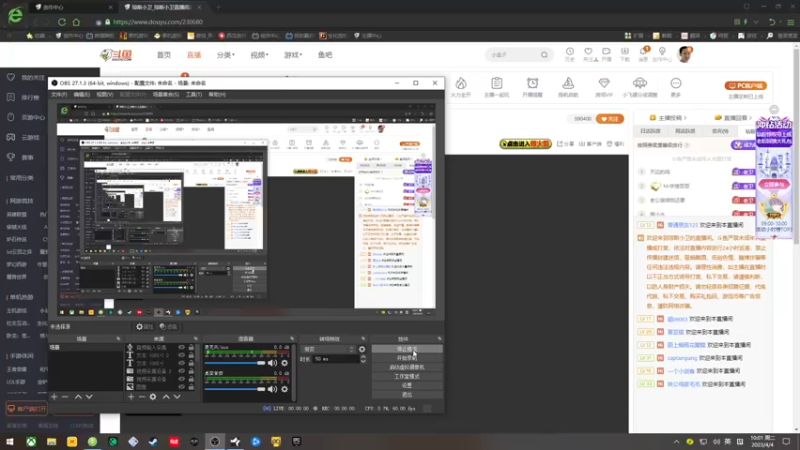Increase transition duration with stepper arrow

click(x=363, y=357)
